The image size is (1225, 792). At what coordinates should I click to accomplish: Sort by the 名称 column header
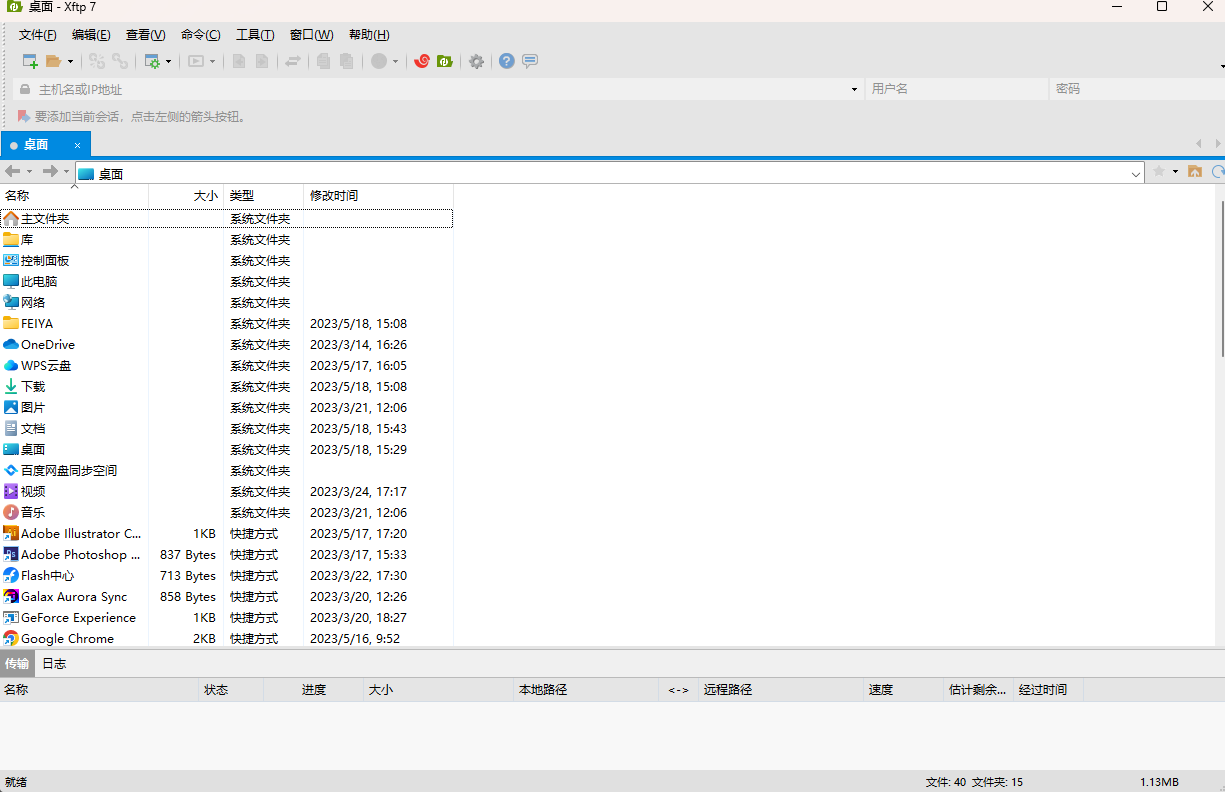[74, 195]
